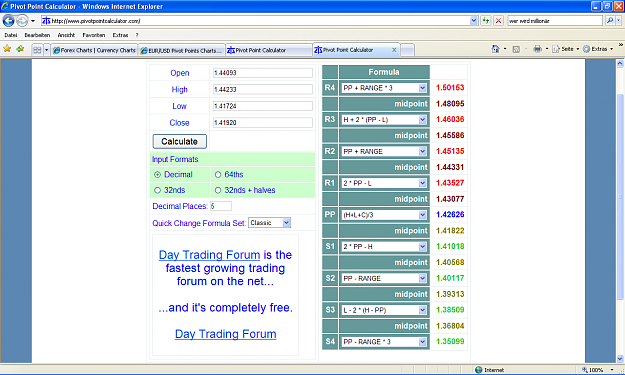Click the High price input field

click(263, 89)
